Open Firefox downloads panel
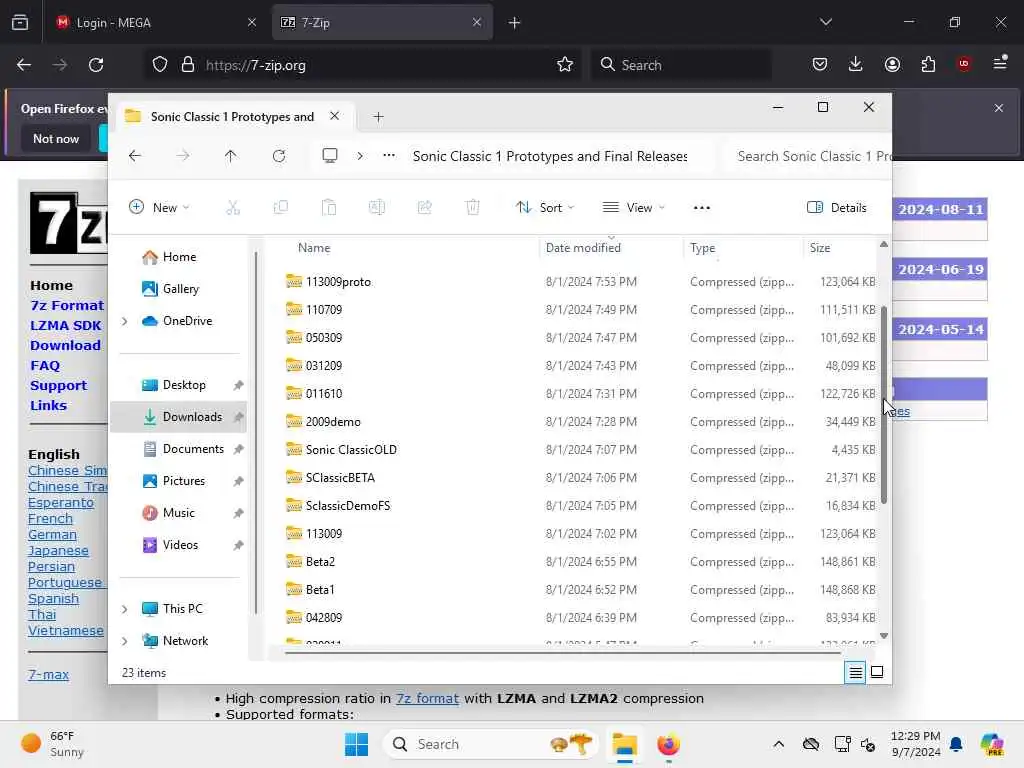 856,64
